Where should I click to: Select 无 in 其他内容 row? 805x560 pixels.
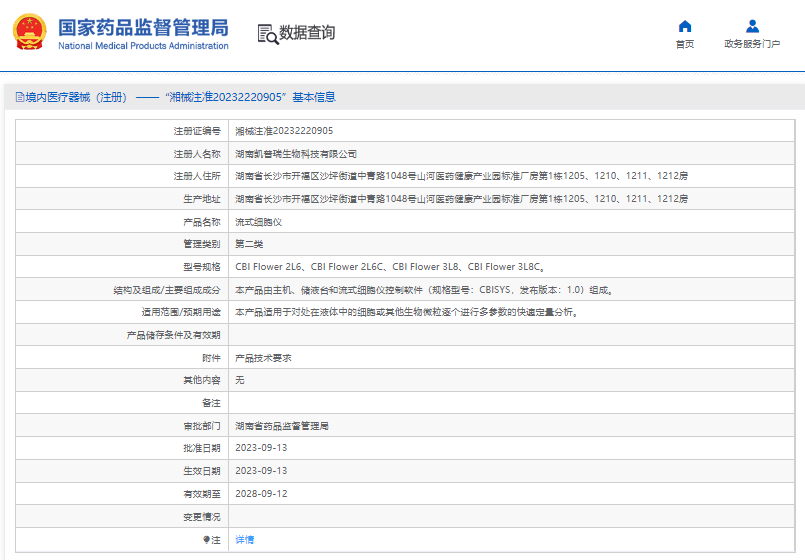pos(240,380)
